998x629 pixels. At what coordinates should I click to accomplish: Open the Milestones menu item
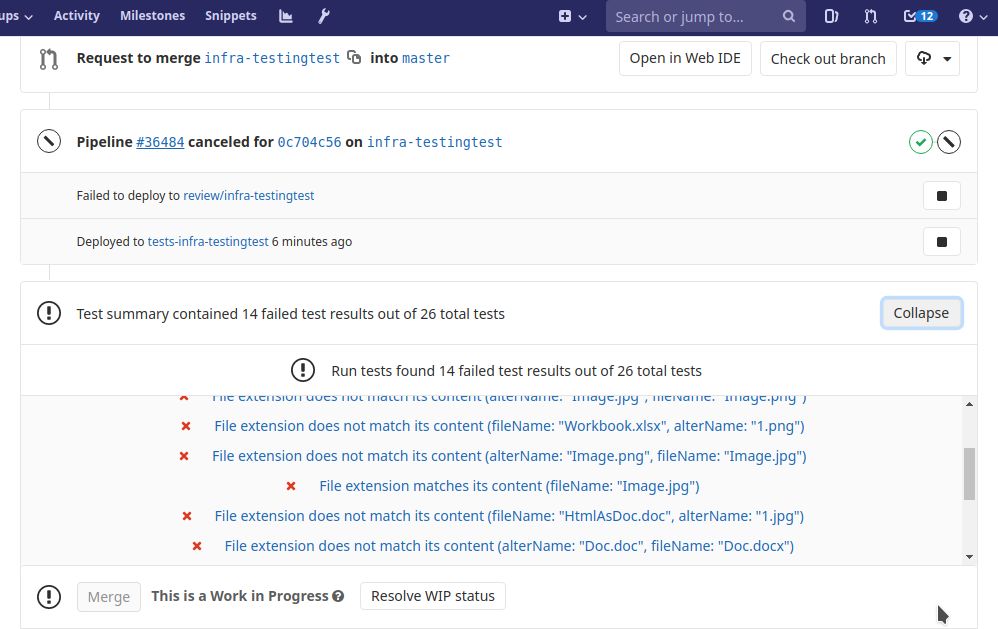point(152,15)
